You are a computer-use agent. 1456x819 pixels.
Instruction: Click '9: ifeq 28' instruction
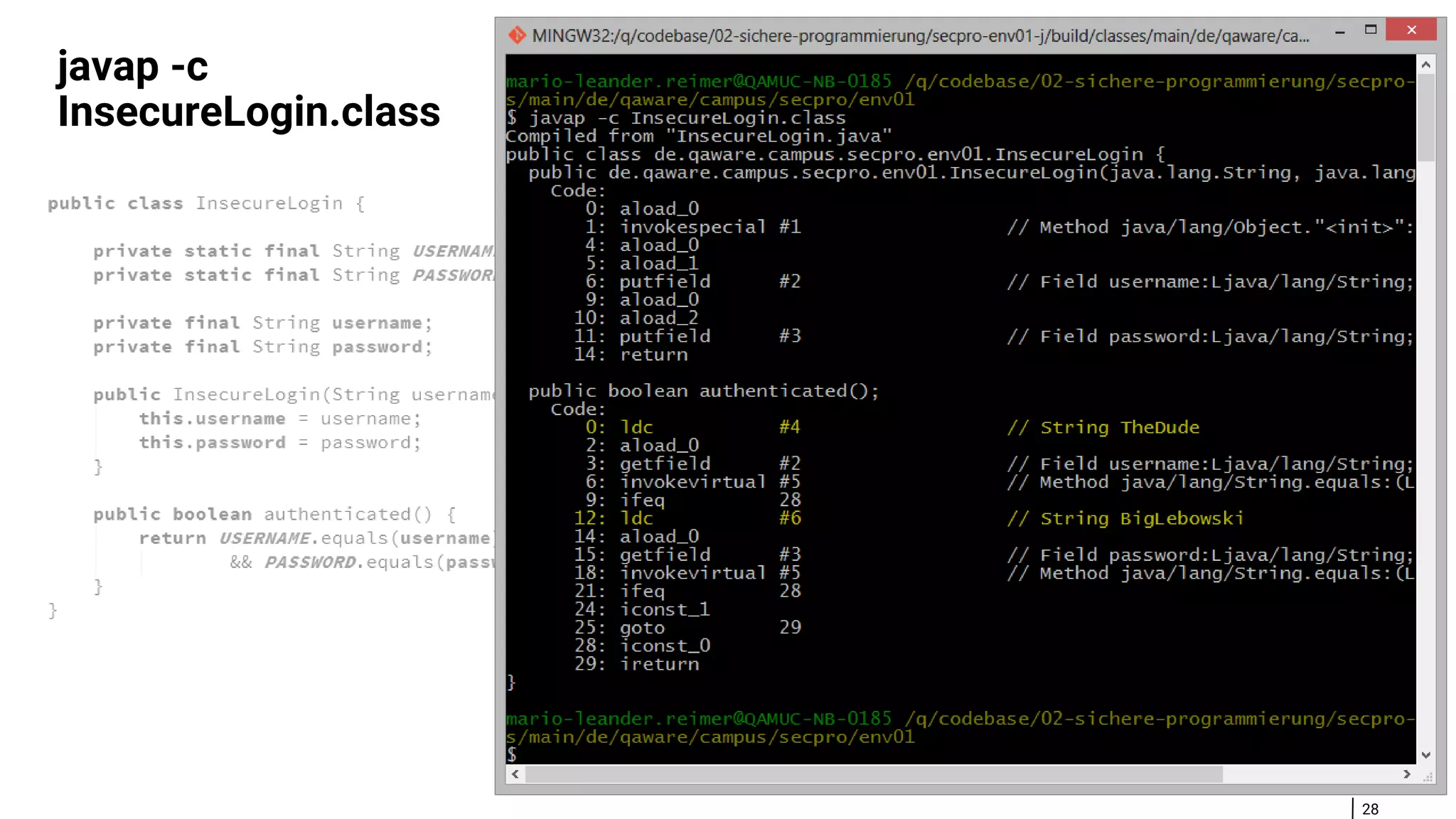(693, 500)
